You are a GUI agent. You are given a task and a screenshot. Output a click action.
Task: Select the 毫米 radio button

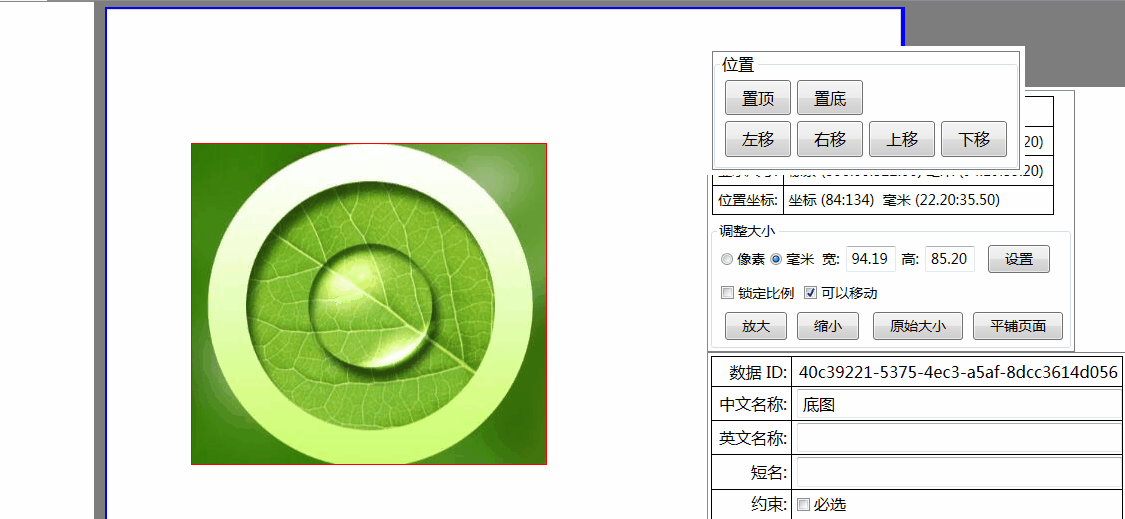point(776,260)
